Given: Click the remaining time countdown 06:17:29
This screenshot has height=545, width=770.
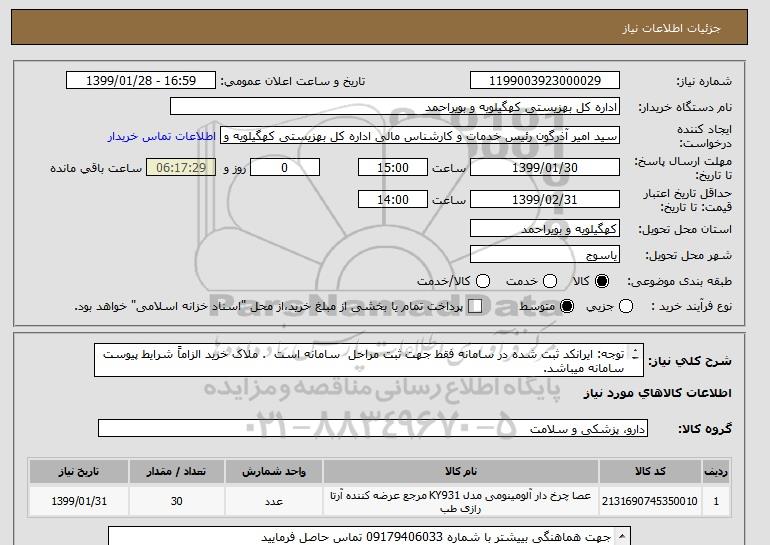Looking at the screenshot, I should point(181,167).
